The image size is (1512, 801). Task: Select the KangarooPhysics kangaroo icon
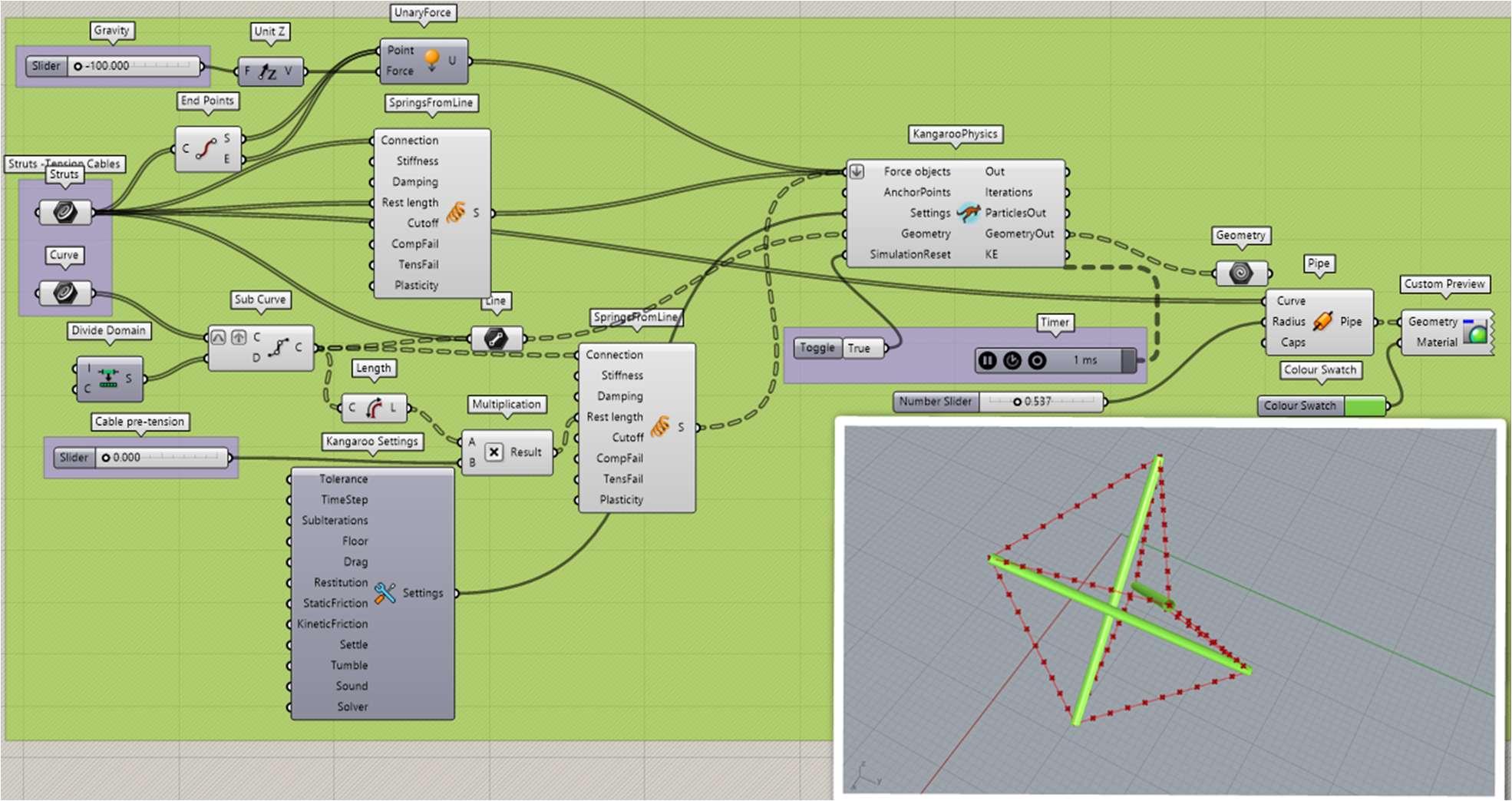pos(969,213)
